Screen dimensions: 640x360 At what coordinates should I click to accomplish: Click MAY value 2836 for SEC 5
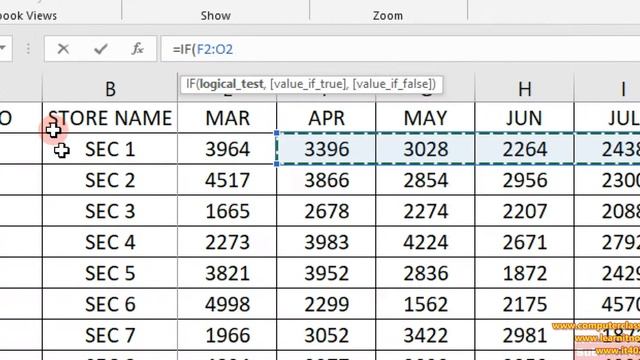425,273
